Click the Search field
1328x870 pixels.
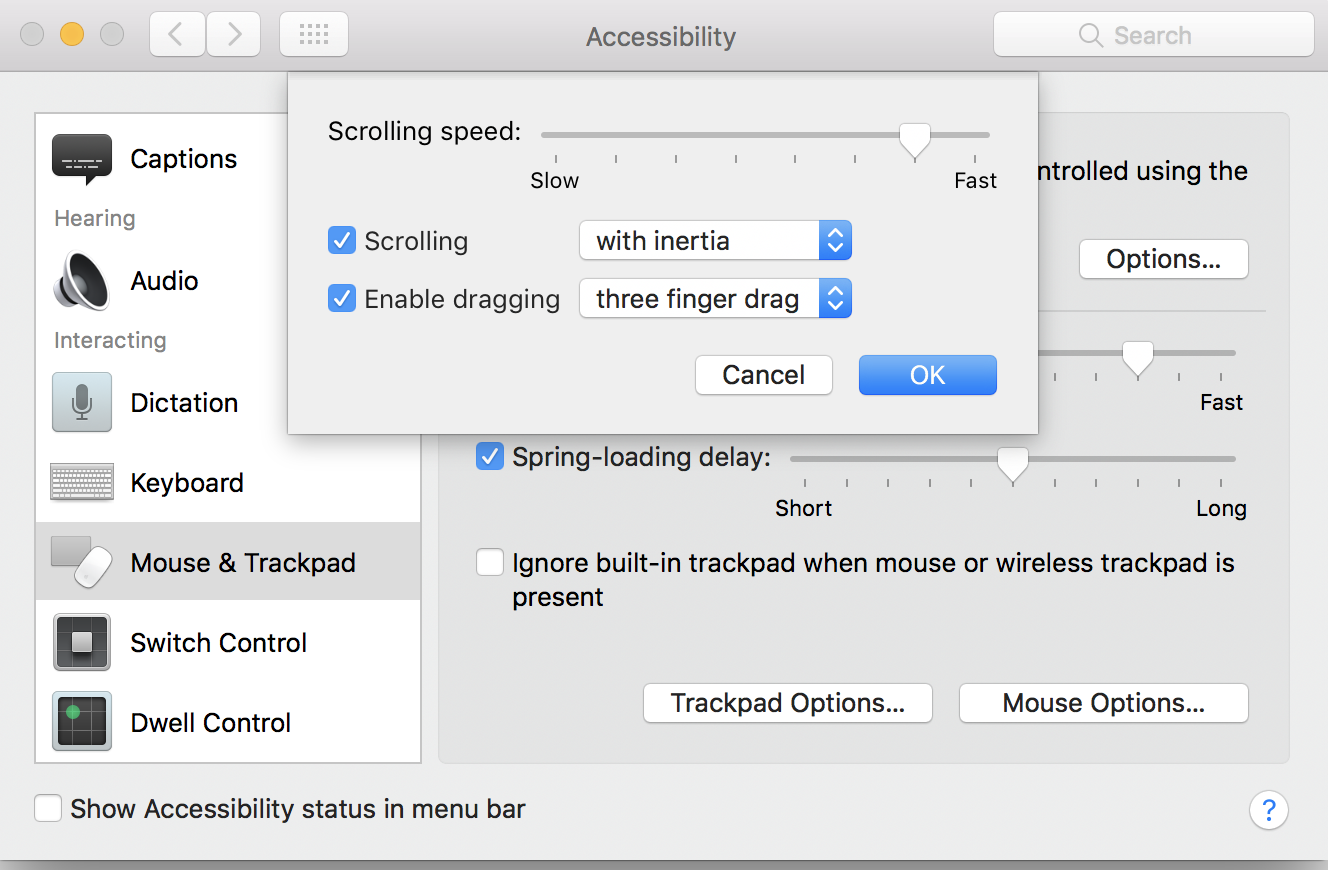[1153, 36]
